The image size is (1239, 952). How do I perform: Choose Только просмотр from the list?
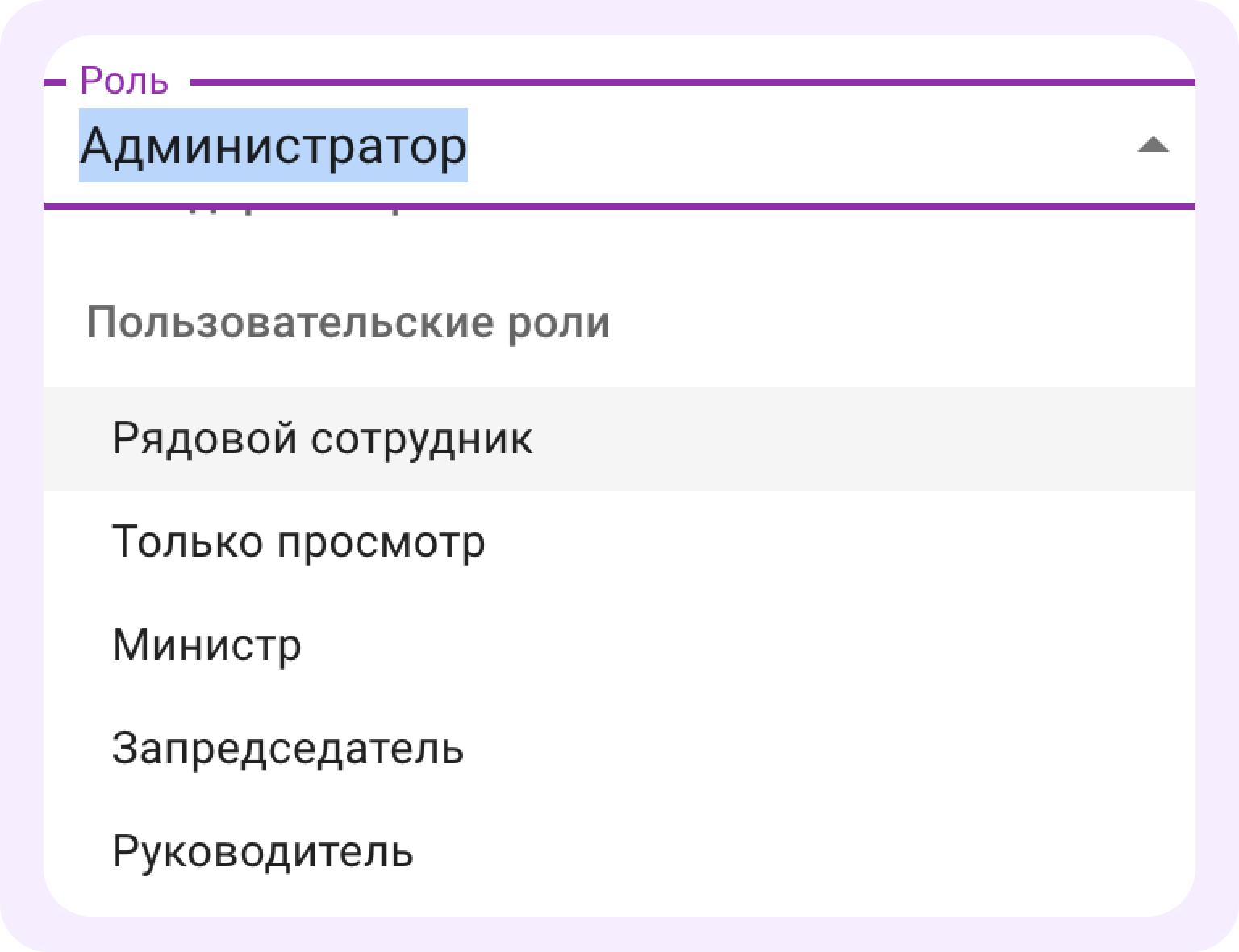point(299,542)
